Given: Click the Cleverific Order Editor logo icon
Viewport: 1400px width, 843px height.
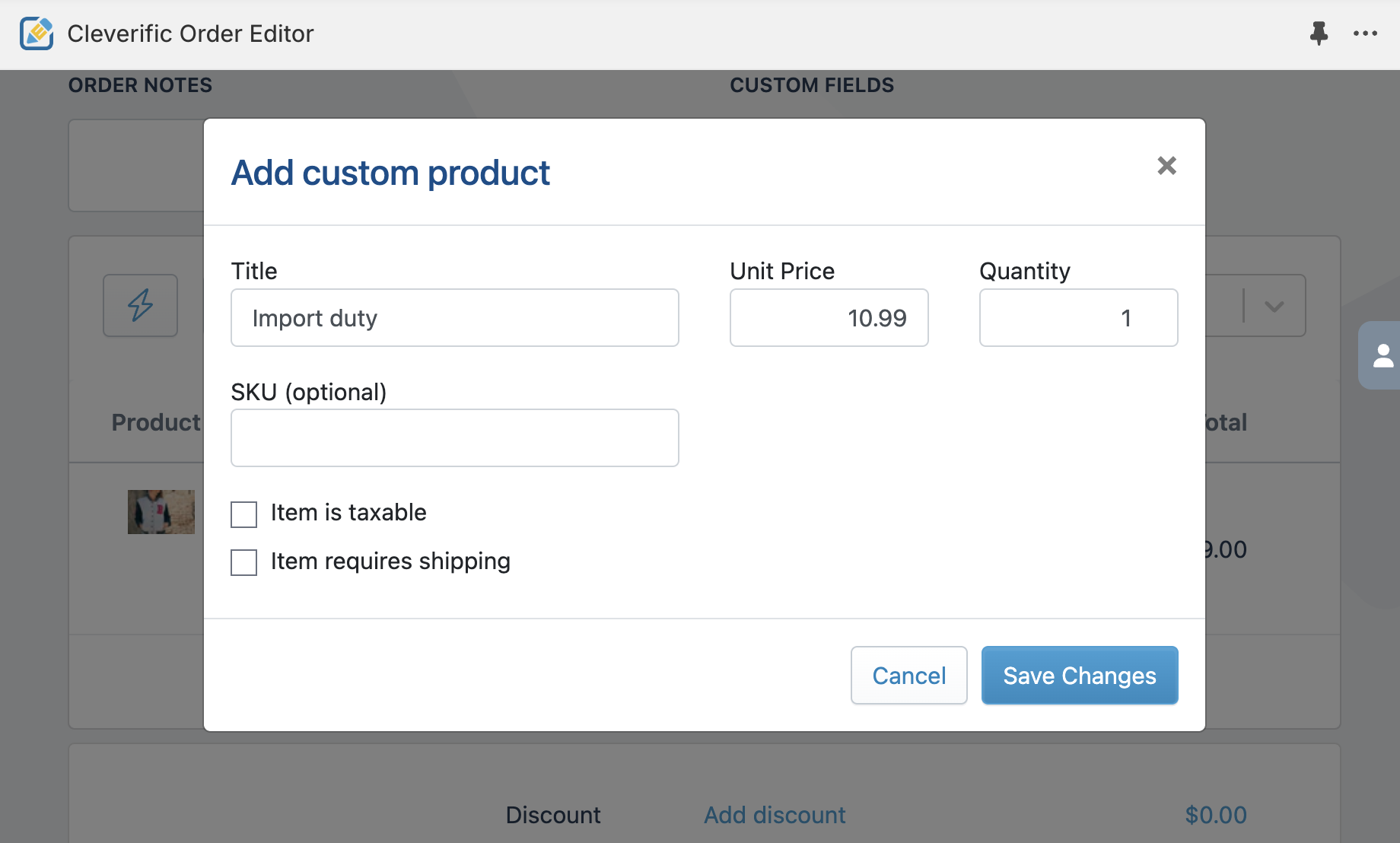Looking at the screenshot, I should click(x=37, y=33).
